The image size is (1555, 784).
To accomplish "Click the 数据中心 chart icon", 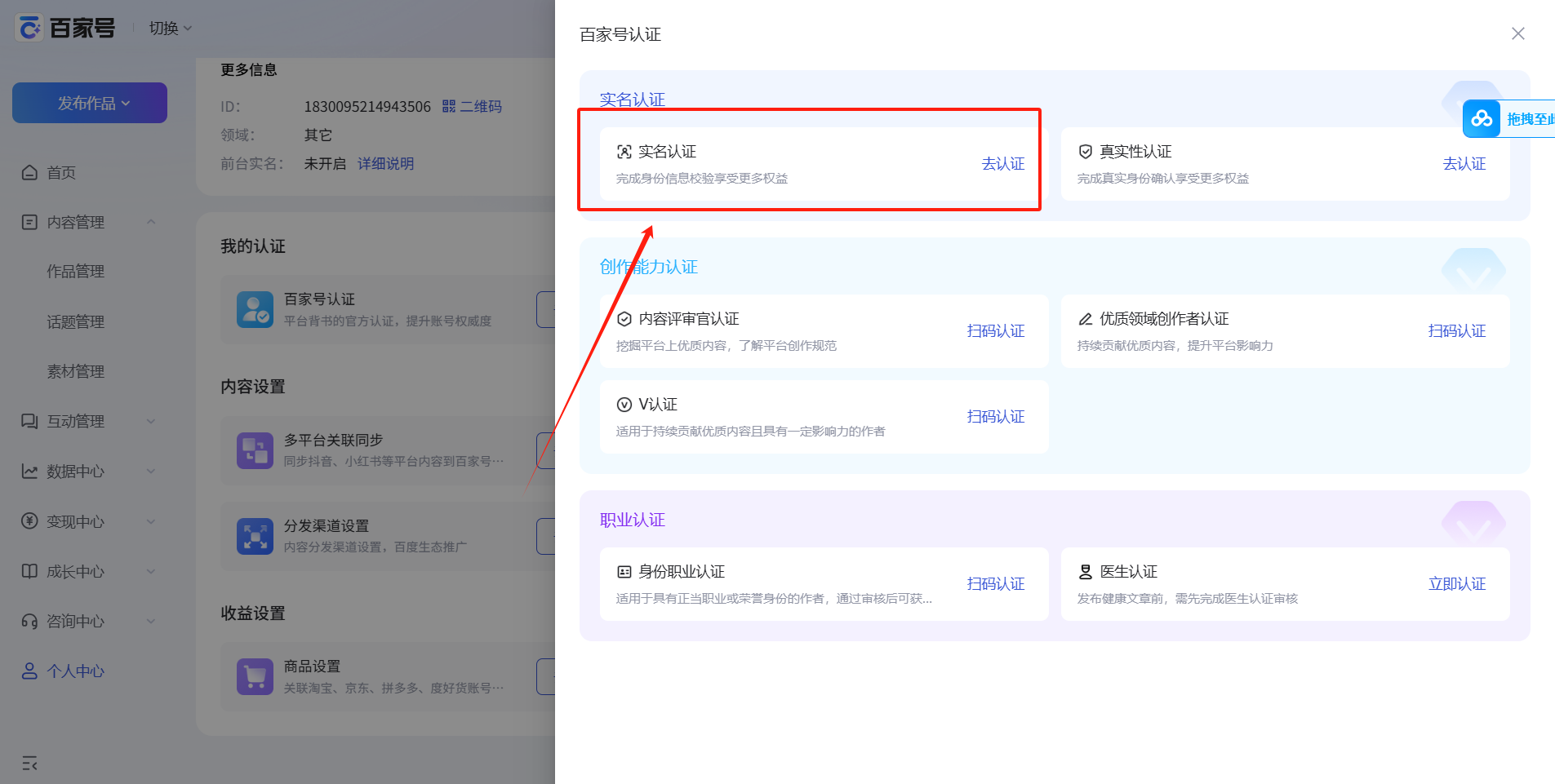I will [29, 471].
